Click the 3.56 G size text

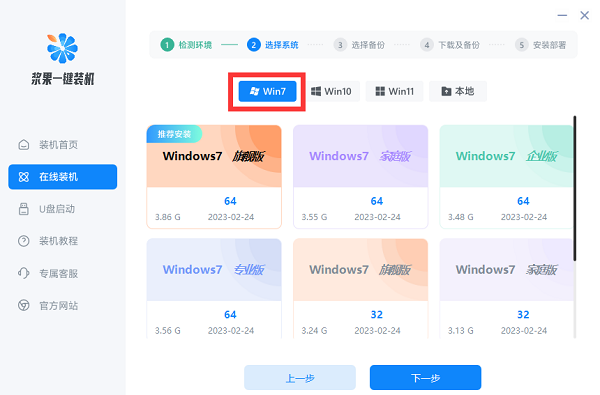coord(168,331)
